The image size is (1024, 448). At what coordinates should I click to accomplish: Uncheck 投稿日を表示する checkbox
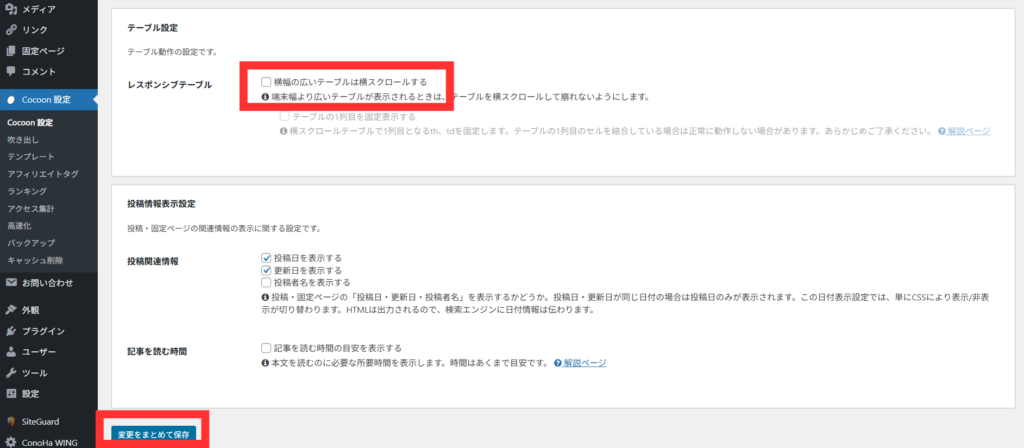266,258
